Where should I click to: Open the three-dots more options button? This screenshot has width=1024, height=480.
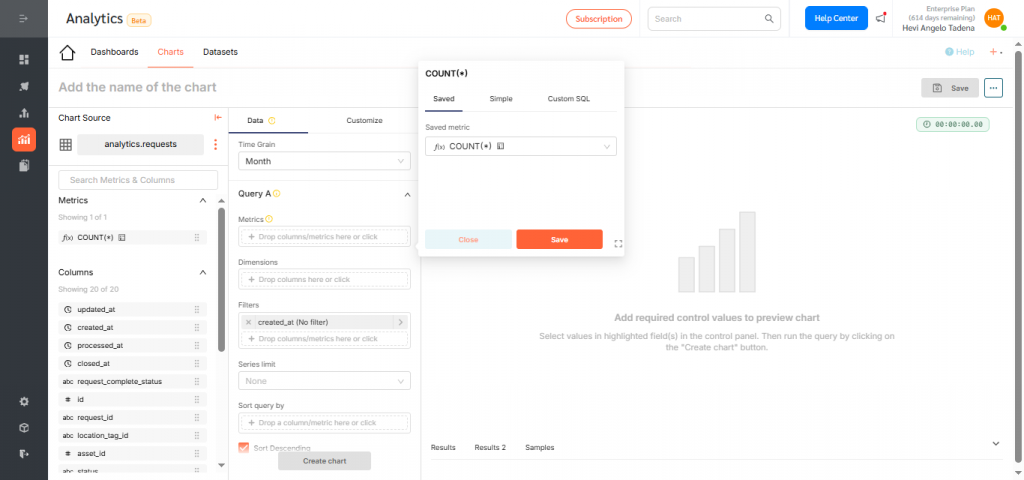click(x=993, y=88)
